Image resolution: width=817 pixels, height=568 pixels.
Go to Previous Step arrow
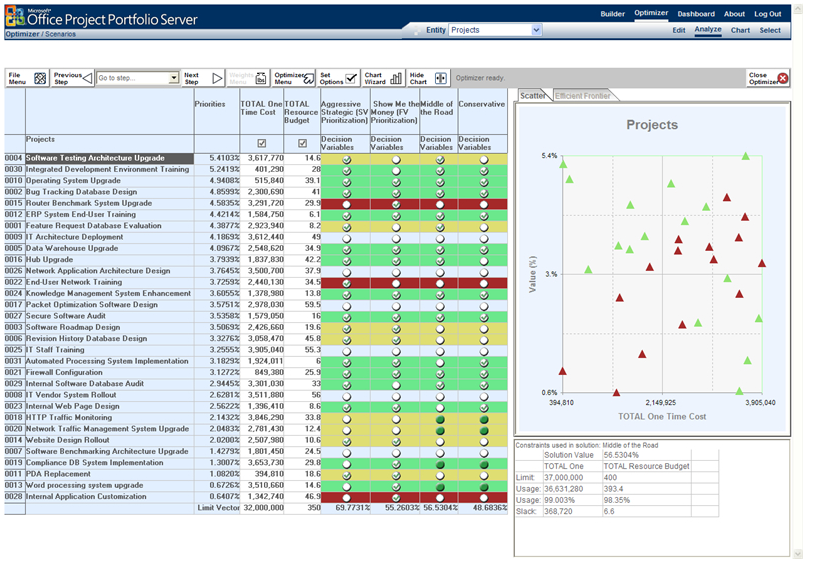[x=88, y=79]
